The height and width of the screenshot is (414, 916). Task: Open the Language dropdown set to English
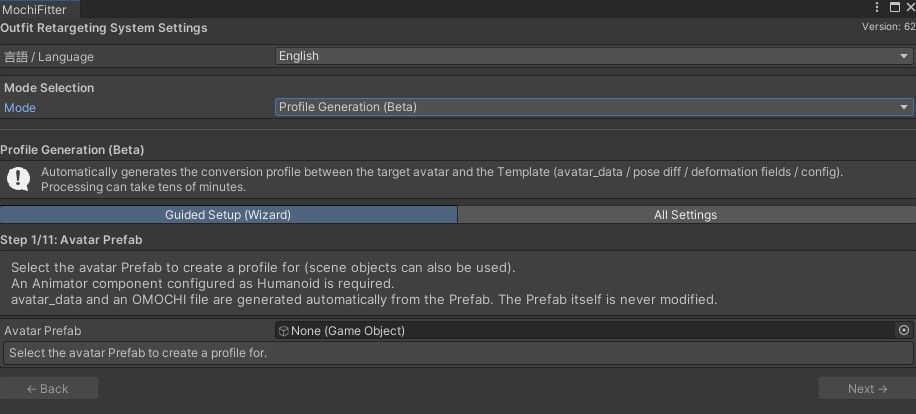(594, 56)
